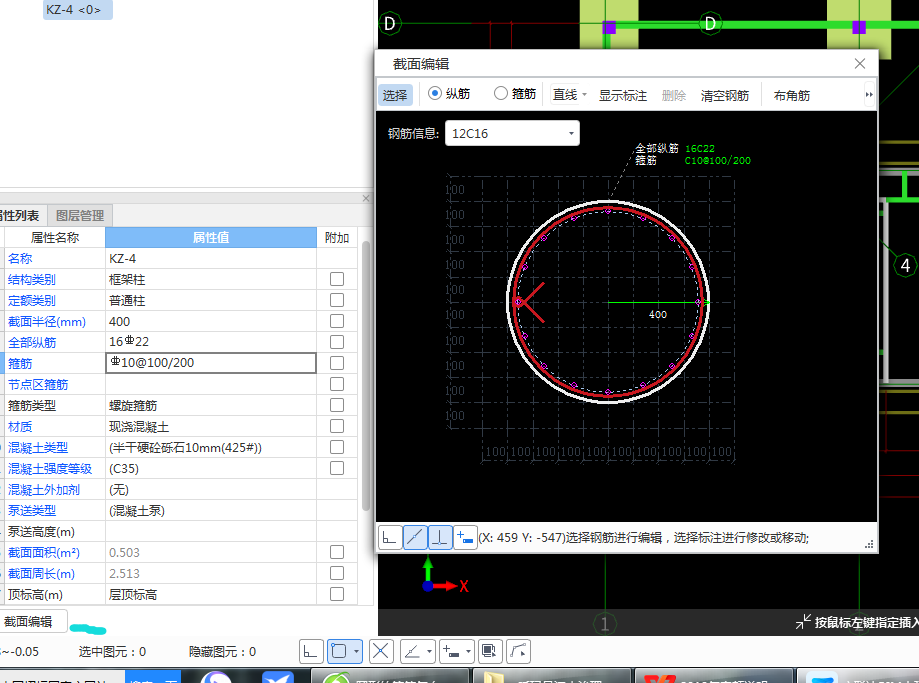Switch to 图层管理 tab
The image size is (919, 683).
(80, 216)
